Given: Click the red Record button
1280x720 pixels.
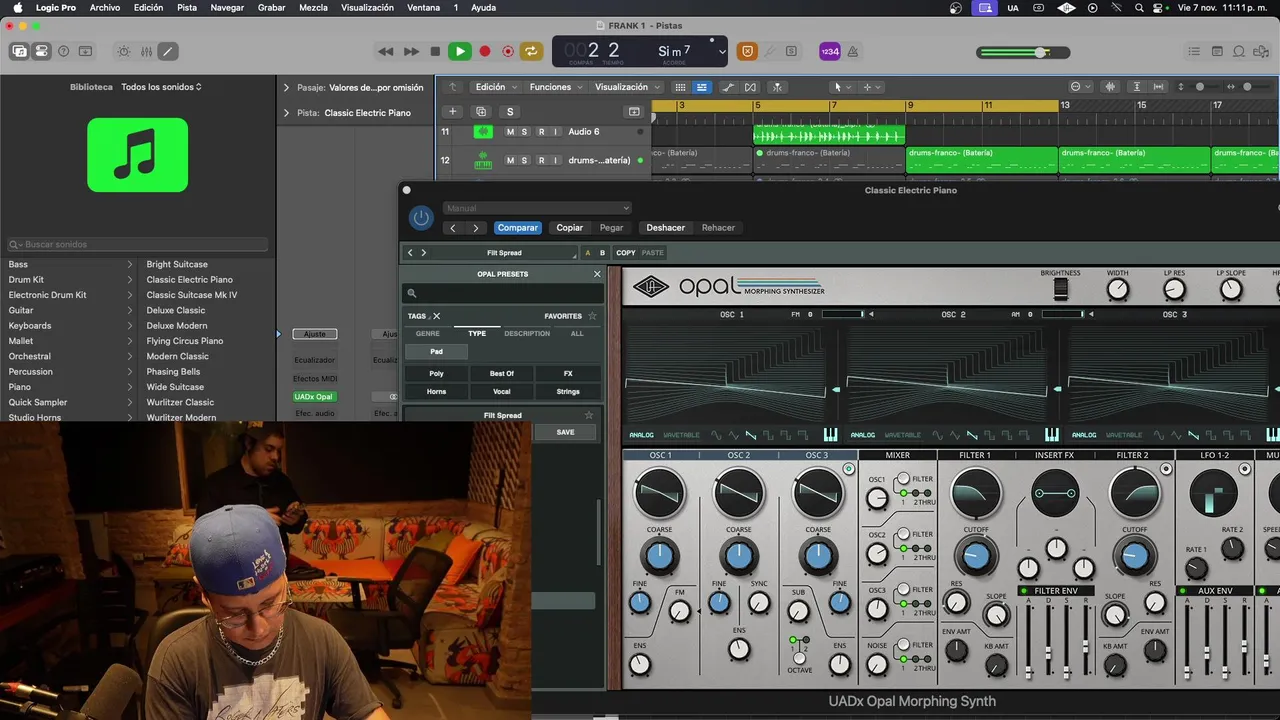Looking at the screenshot, I should pos(485,51).
